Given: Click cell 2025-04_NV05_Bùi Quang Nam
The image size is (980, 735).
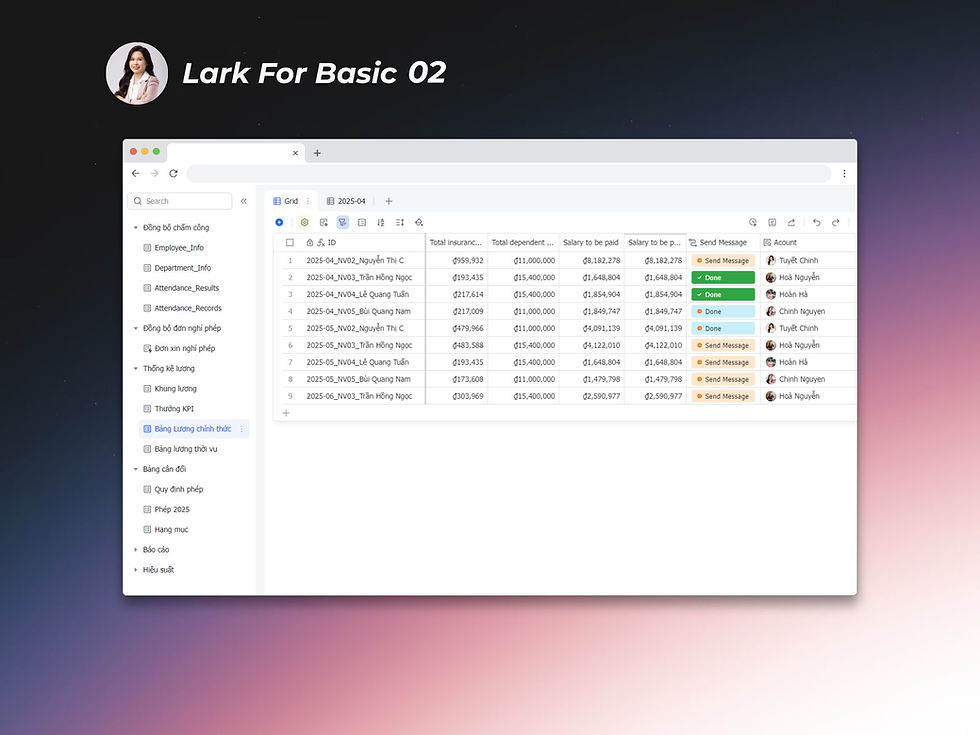Looking at the screenshot, I should pos(359,311).
